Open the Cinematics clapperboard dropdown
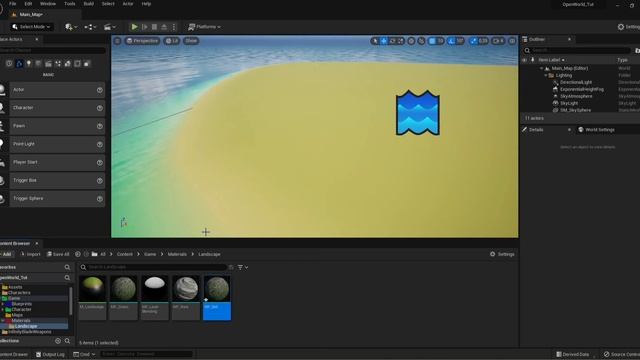The image size is (640, 360). 109,27
